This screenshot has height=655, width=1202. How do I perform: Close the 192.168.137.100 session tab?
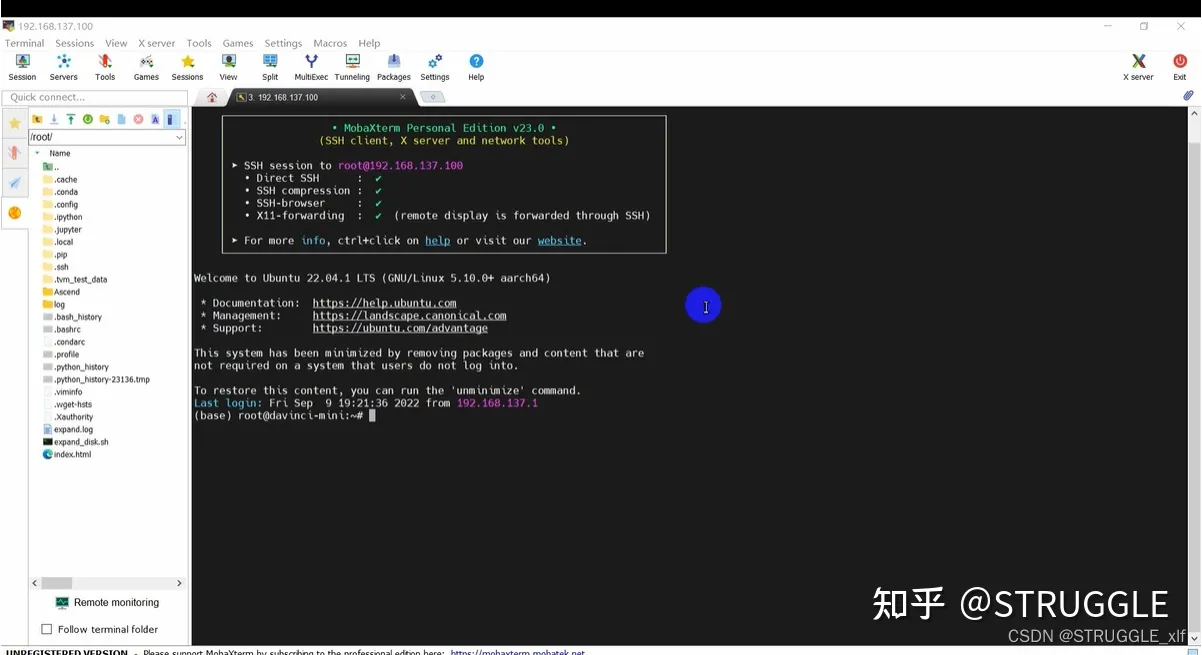(403, 97)
